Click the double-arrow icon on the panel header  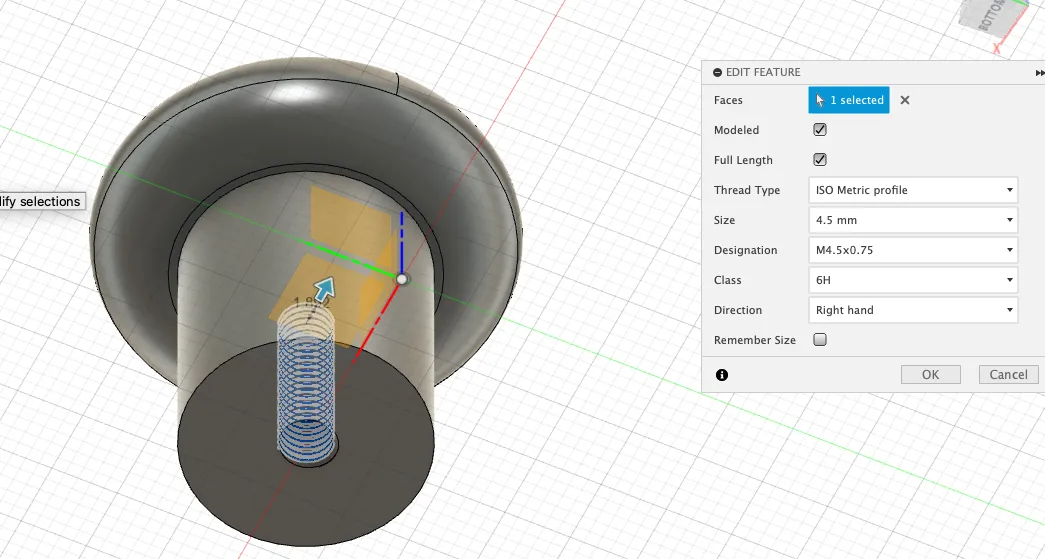point(1040,73)
